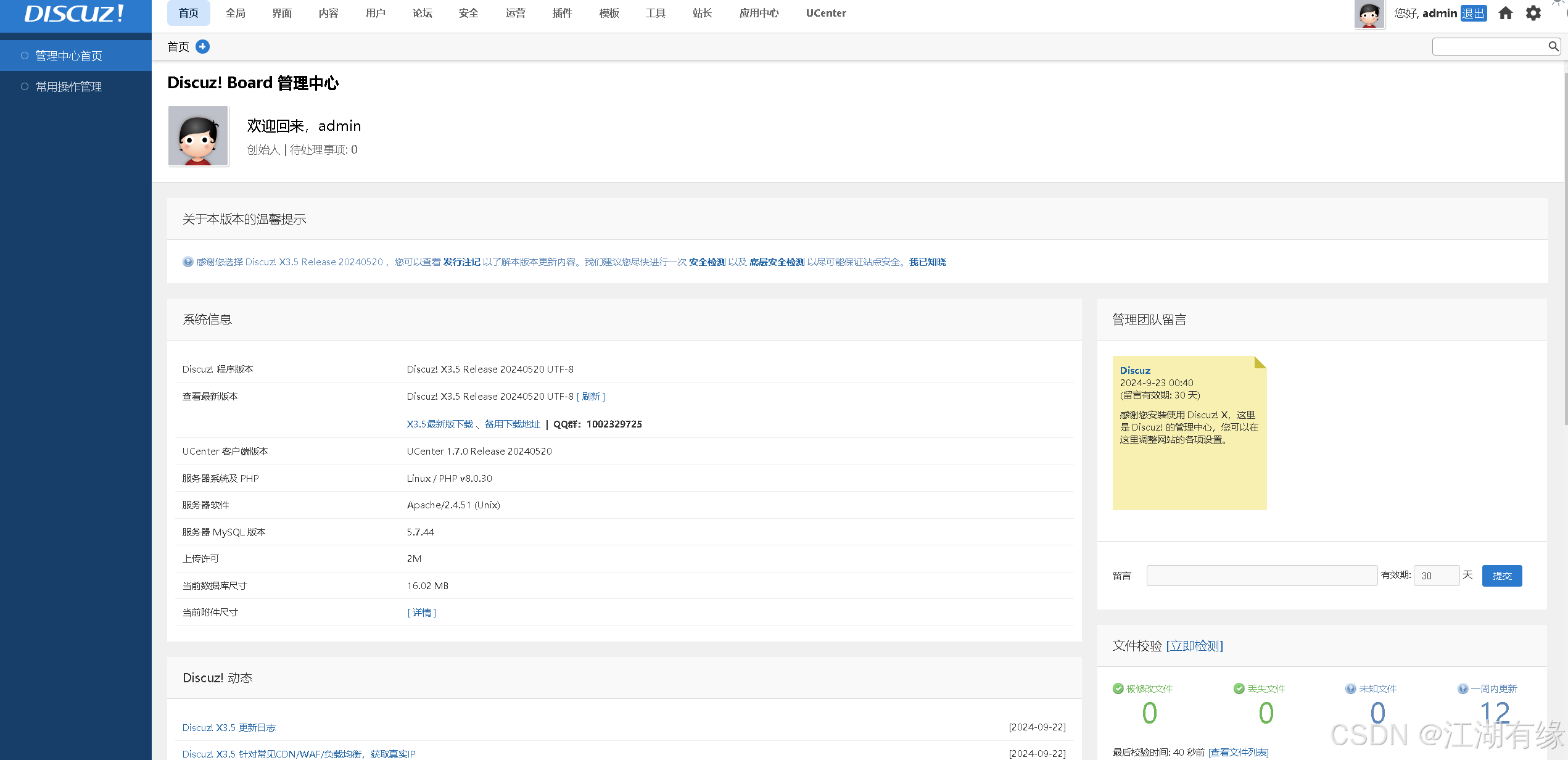This screenshot has width=1568, height=760.
Task: Click the 留言 message input field
Action: pos(1261,576)
